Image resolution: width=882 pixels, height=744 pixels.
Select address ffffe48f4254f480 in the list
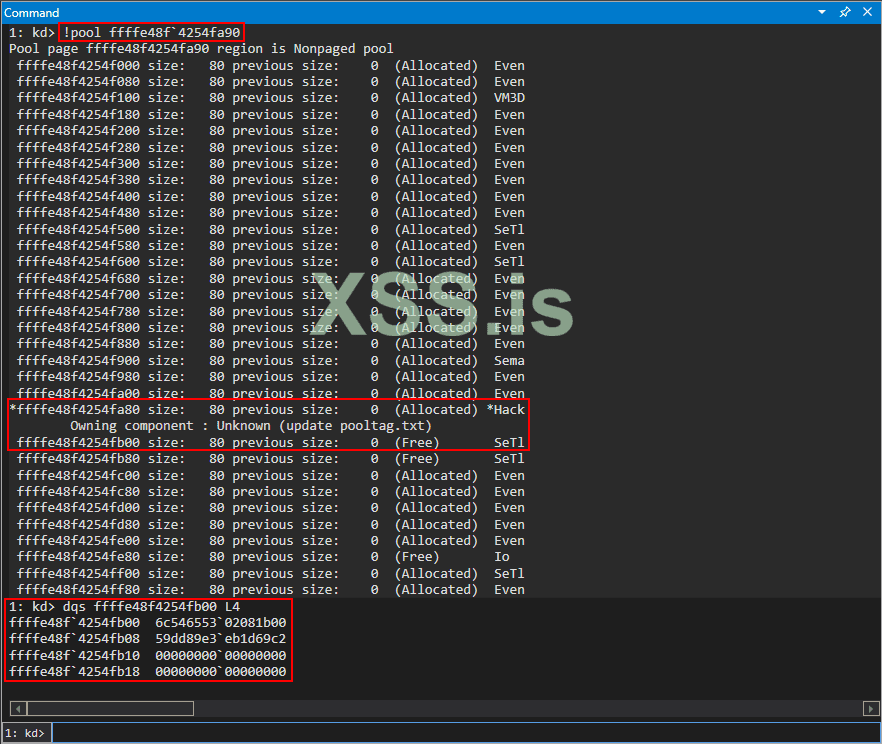pyautogui.click(x=78, y=213)
